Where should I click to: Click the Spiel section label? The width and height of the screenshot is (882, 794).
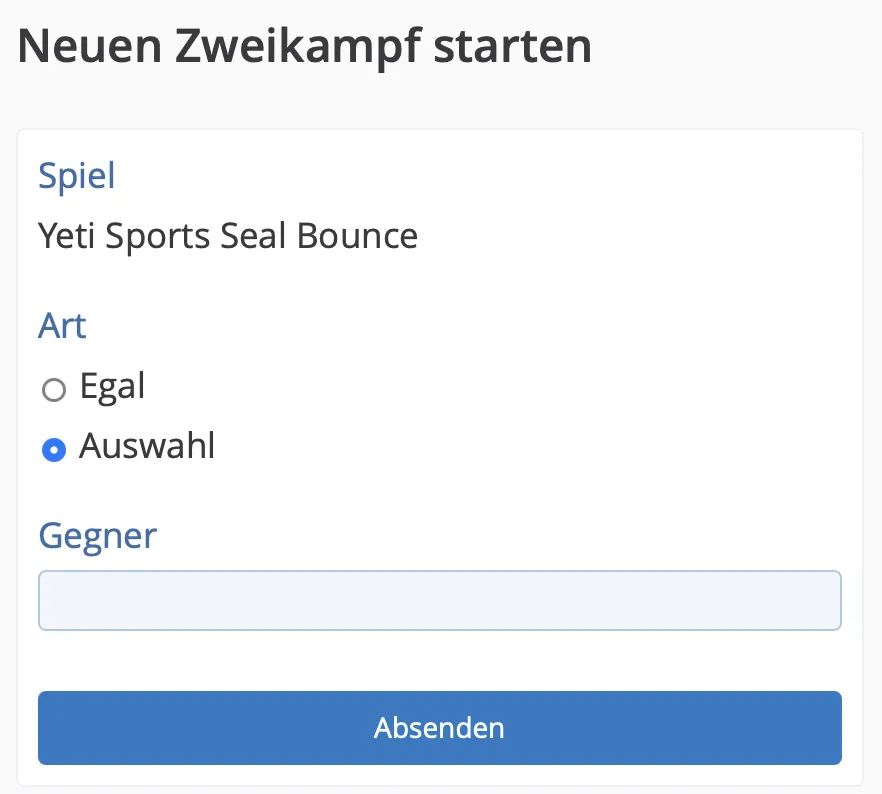click(x=77, y=176)
